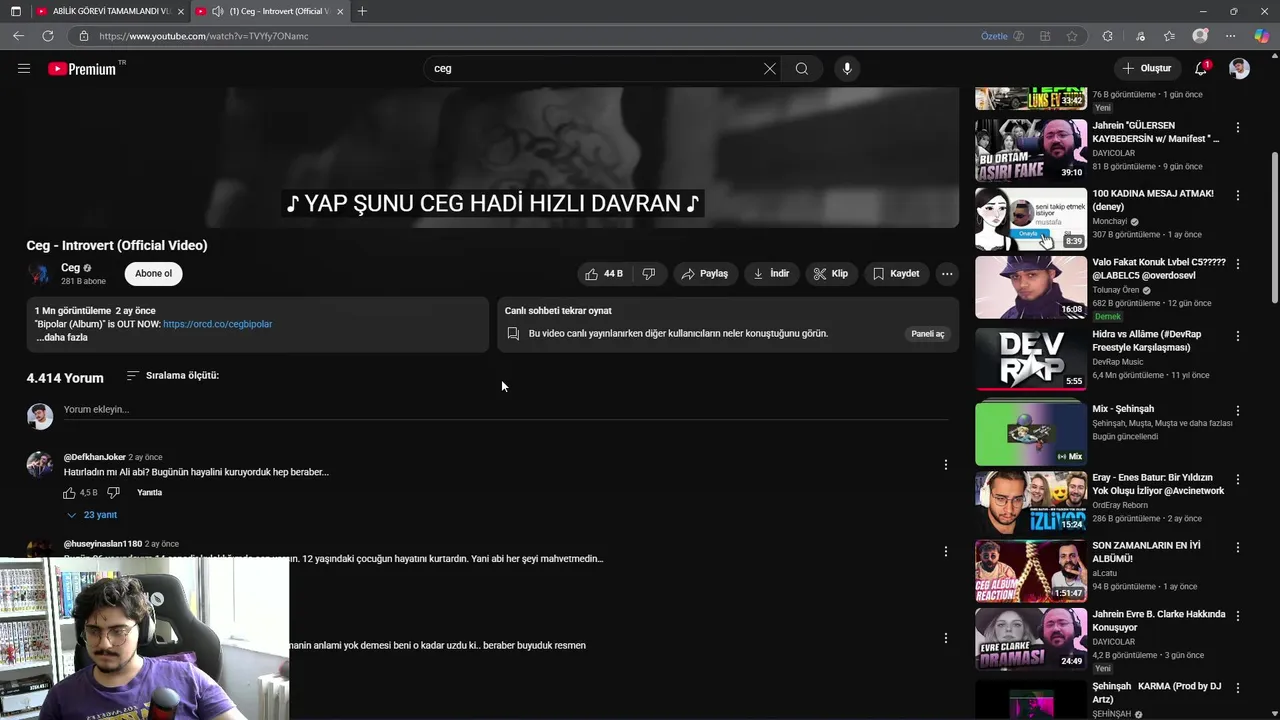This screenshot has width=1280, height=720.
Task: Click Özetle summarize in address bar
Action: point(1002,36)
